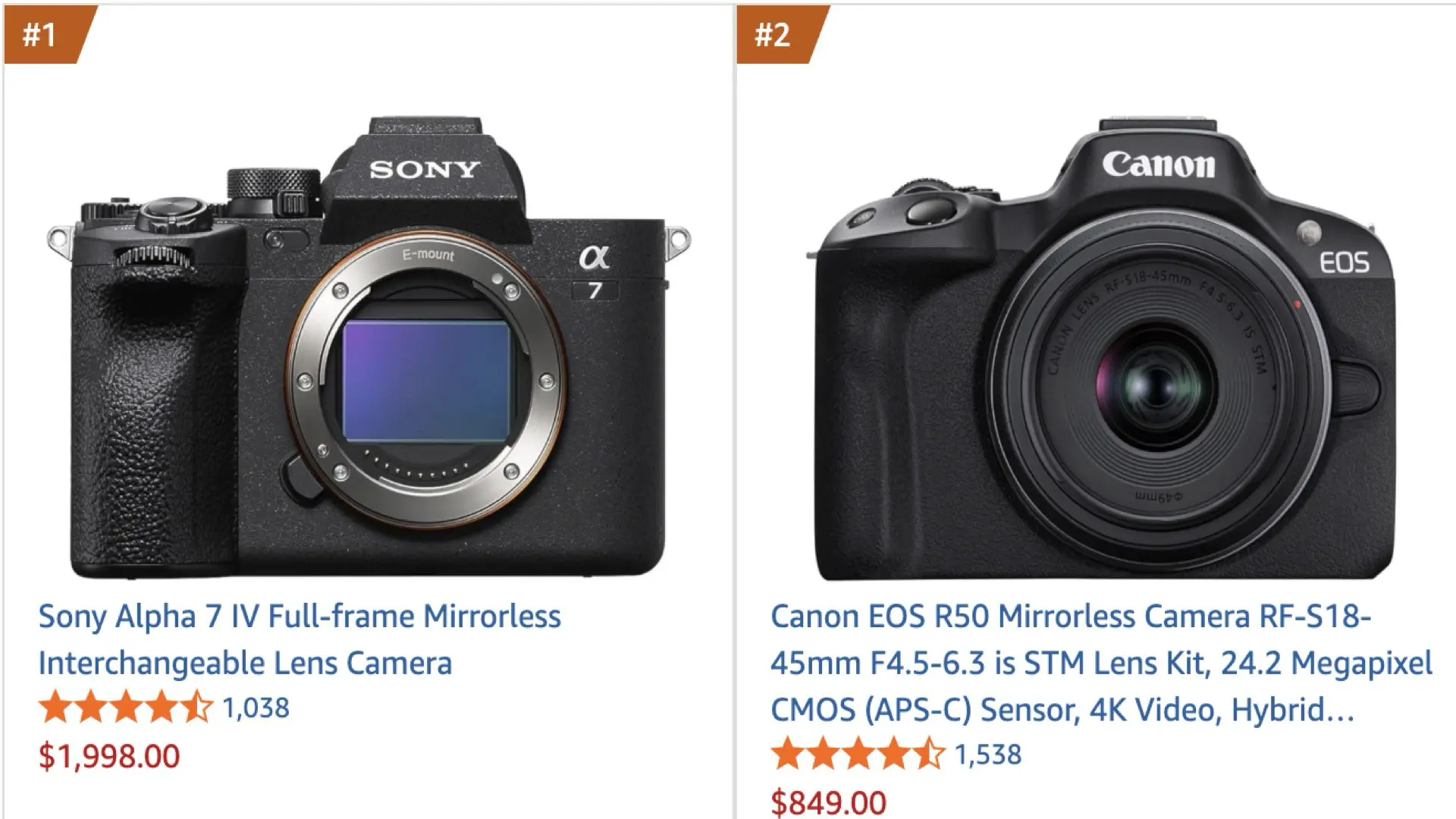
Task: Click the alpha 7 emblem on Sony body
Action: [x=595, y=271]
